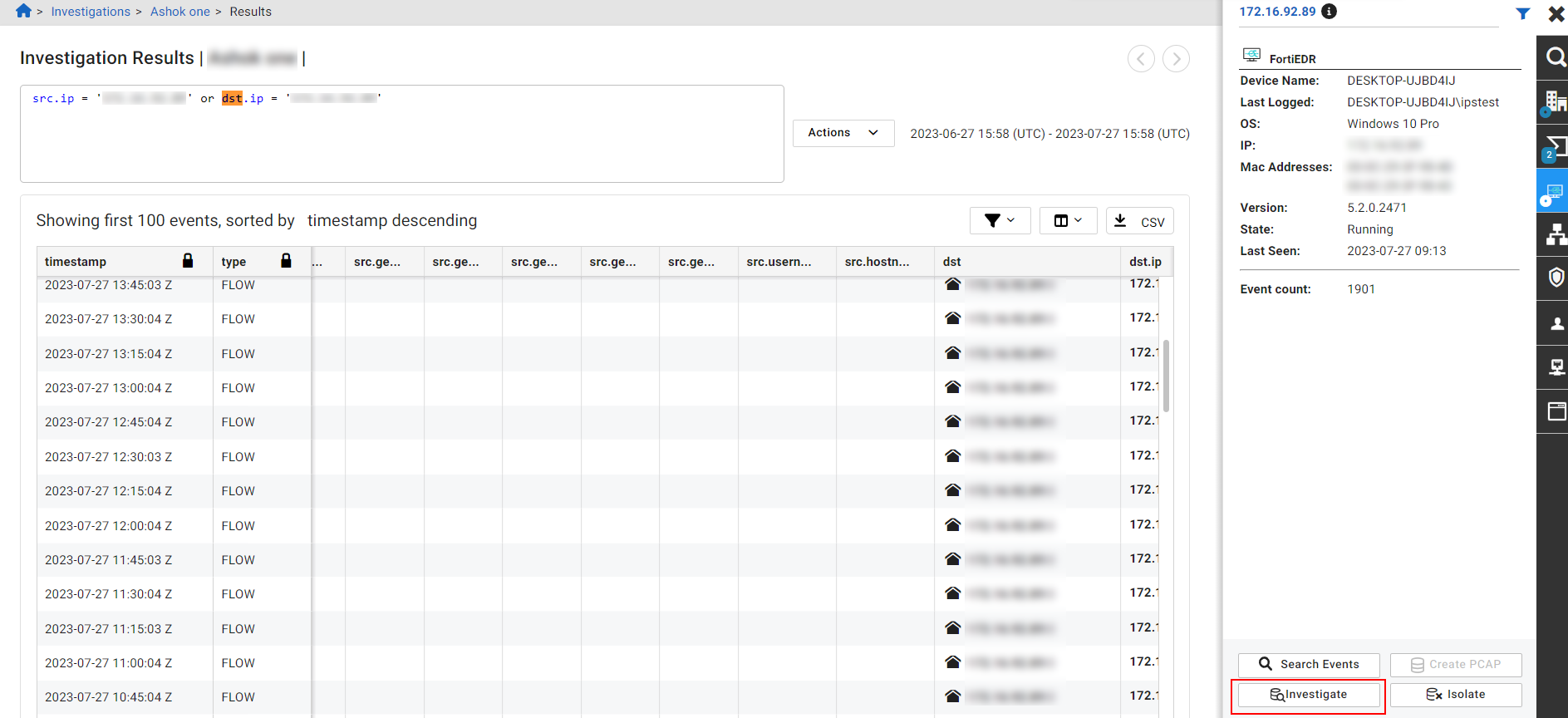
Task: Click the blue filter funnel in details panel
Action: click(x=1522, y=13)
